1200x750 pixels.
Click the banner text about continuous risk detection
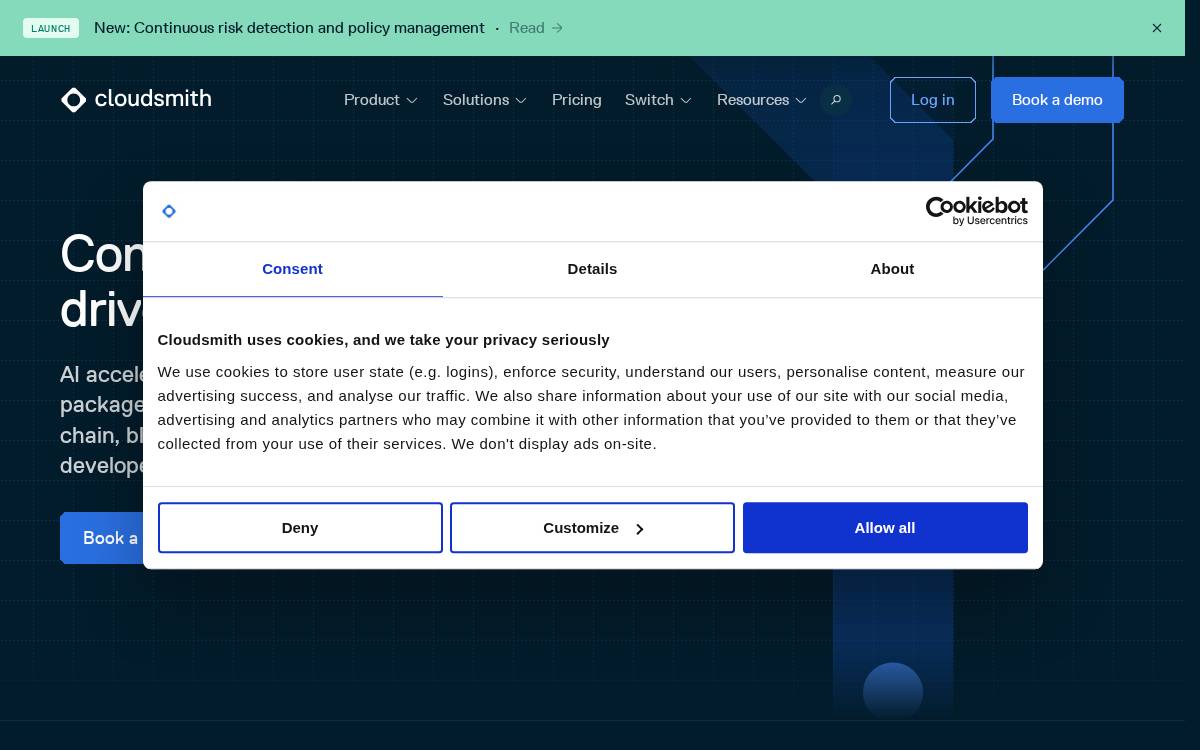click(x=289, y=28)
